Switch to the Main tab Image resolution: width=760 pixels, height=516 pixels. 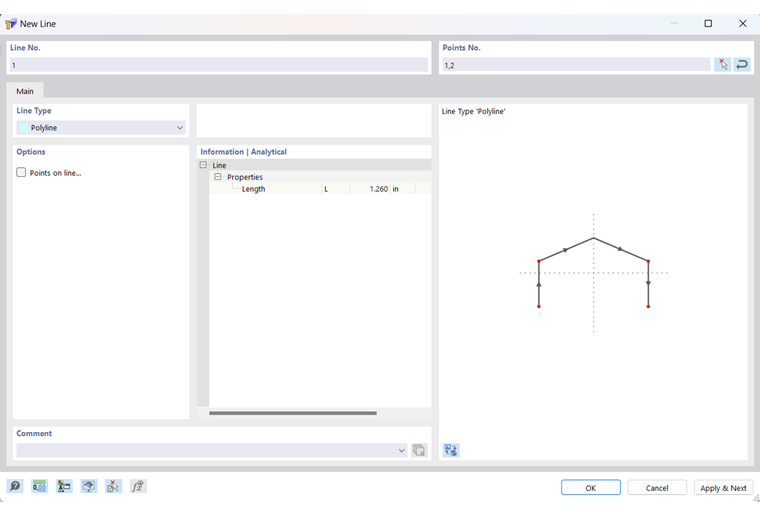pos(25,91)
